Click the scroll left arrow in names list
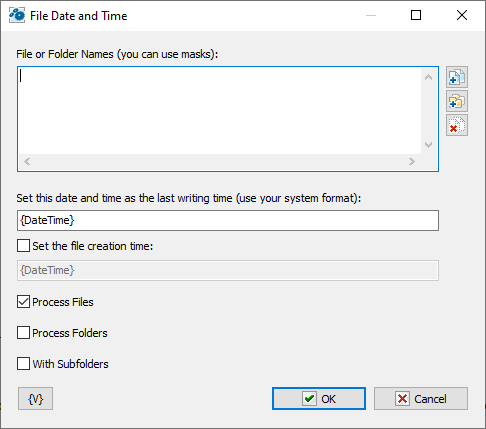This screenshot has height=429, width=486. [27, 162]
